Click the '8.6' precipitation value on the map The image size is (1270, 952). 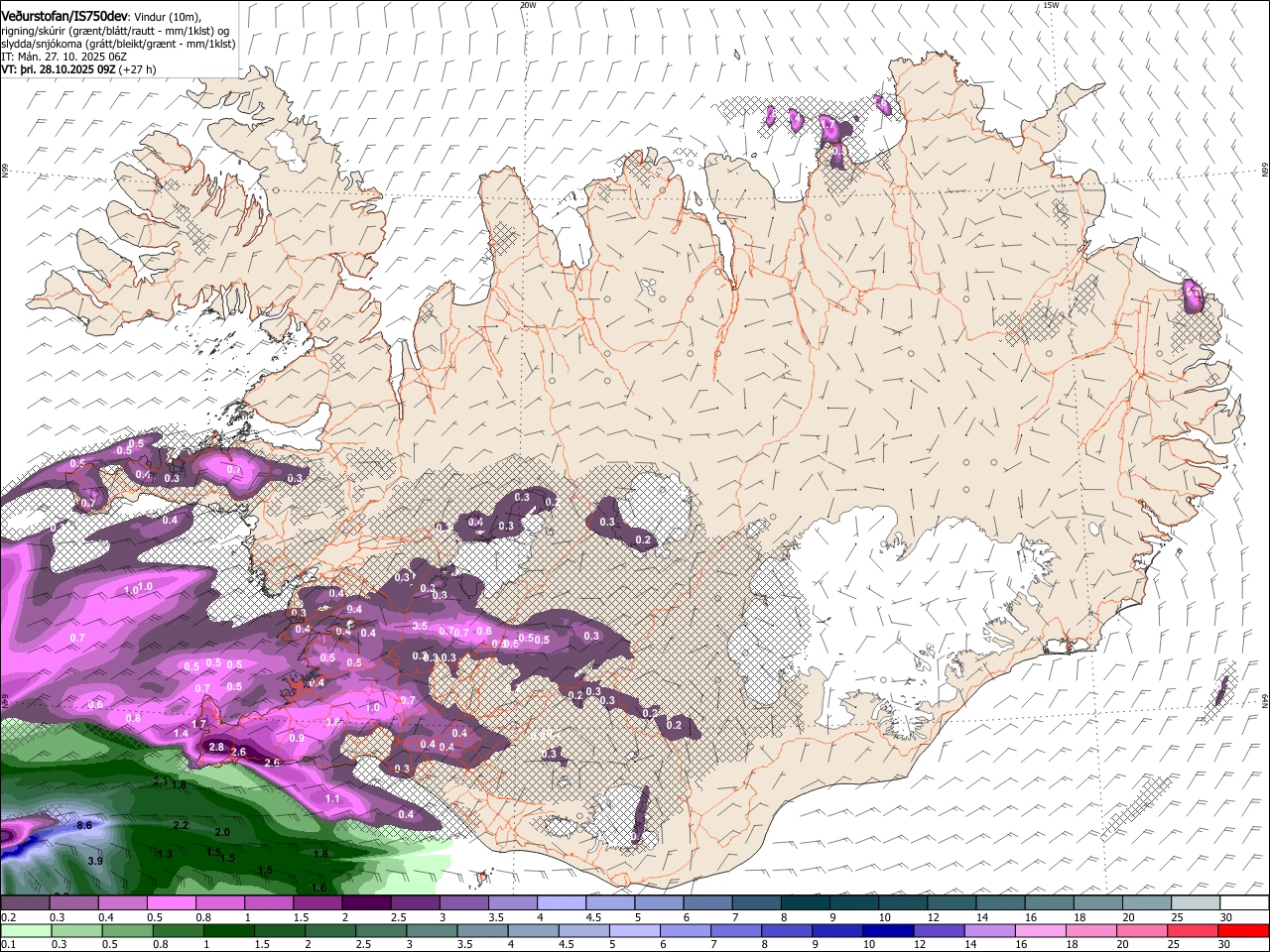[x=84, y=825]
